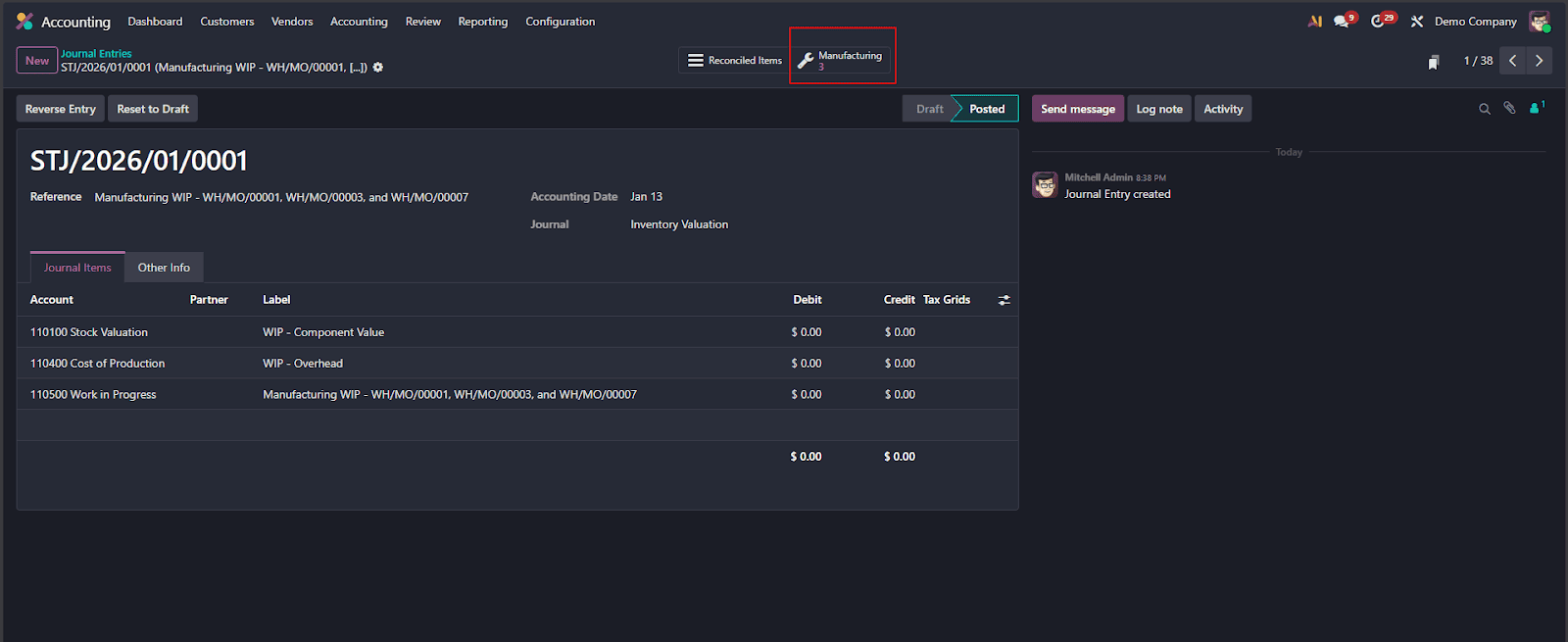Open the Demo Company switcher
1568x642 pixels.
pyautogui.click(x=1475, y=22)
